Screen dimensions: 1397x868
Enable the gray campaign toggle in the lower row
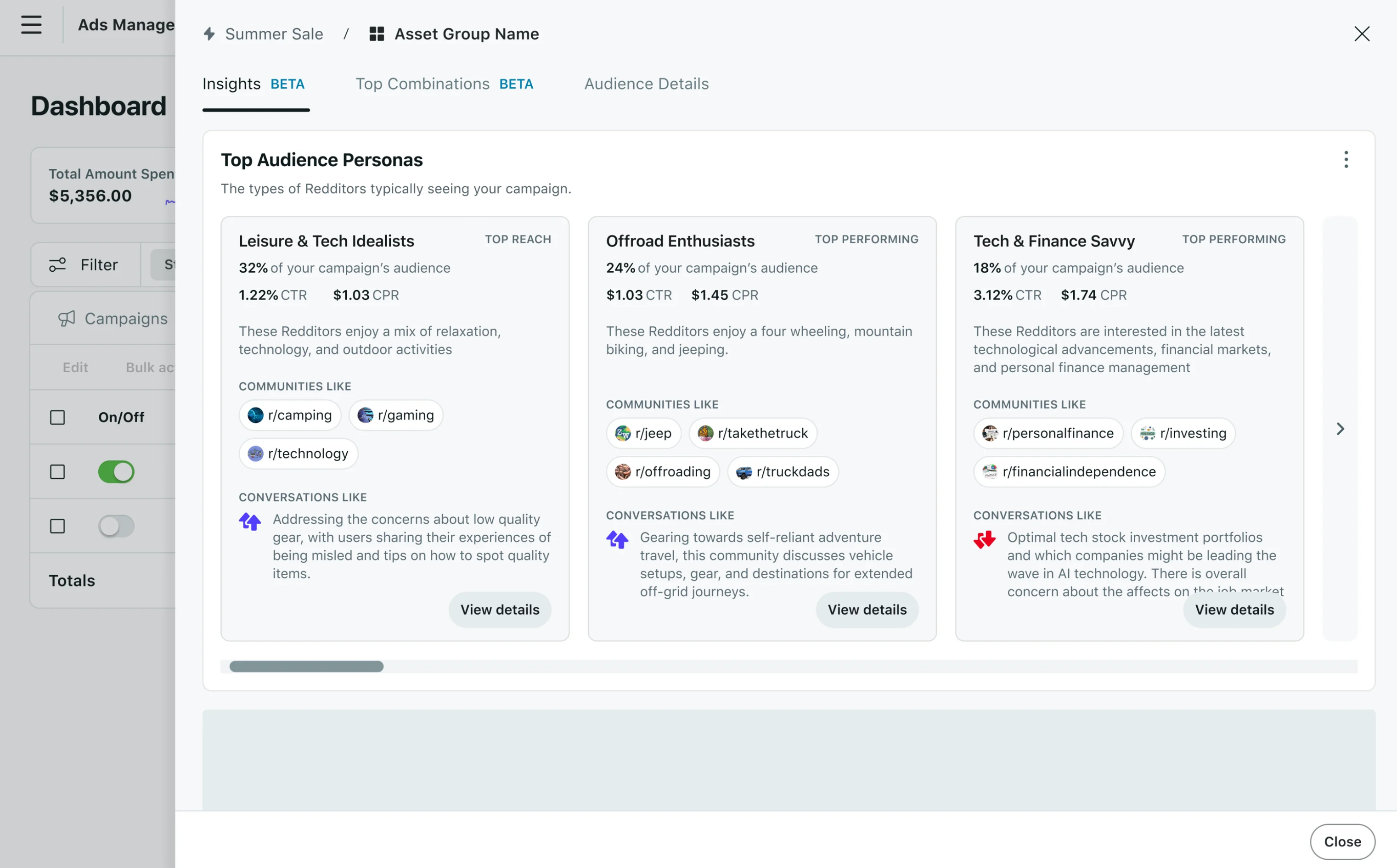117,526
